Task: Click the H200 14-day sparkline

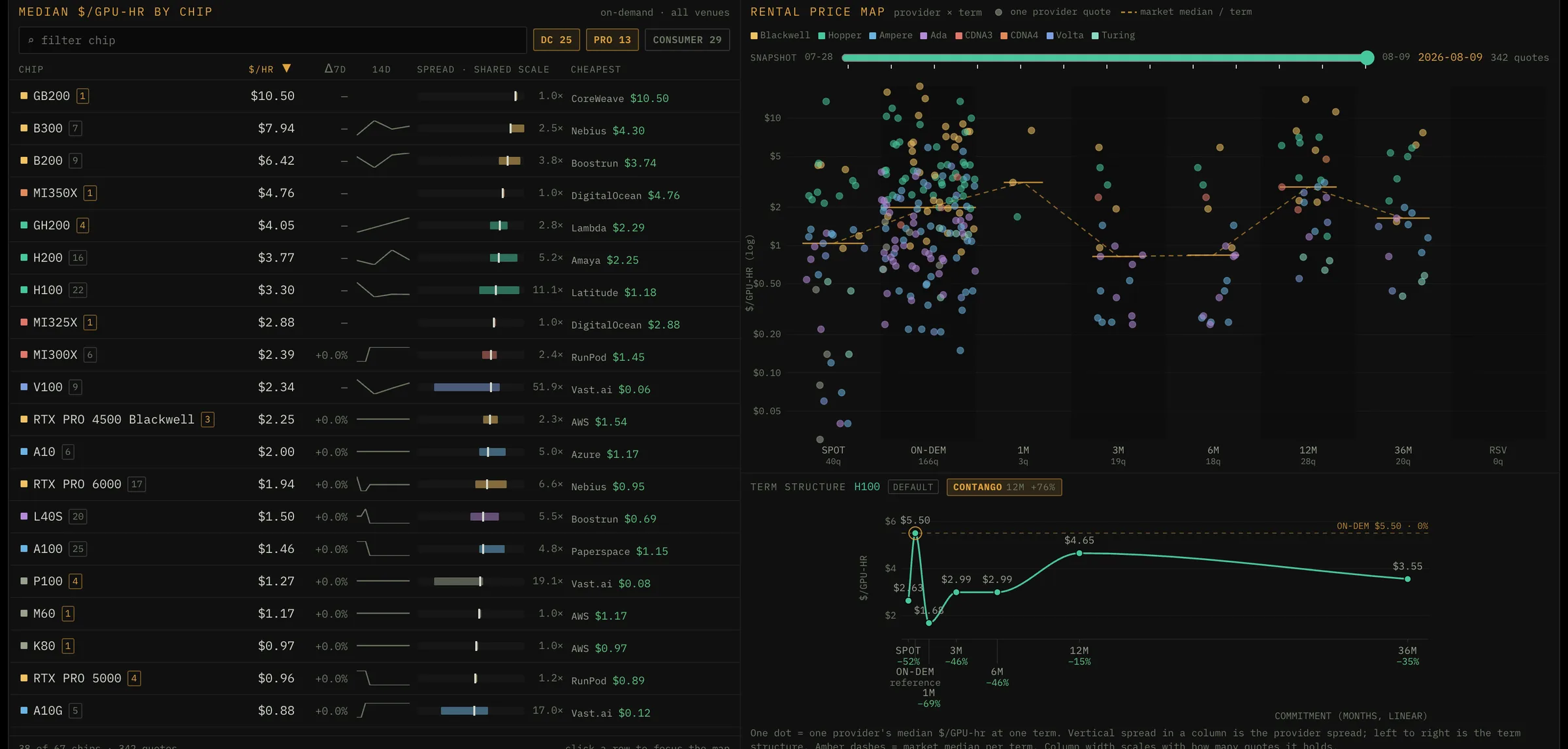Action: (x=383, y=258)
